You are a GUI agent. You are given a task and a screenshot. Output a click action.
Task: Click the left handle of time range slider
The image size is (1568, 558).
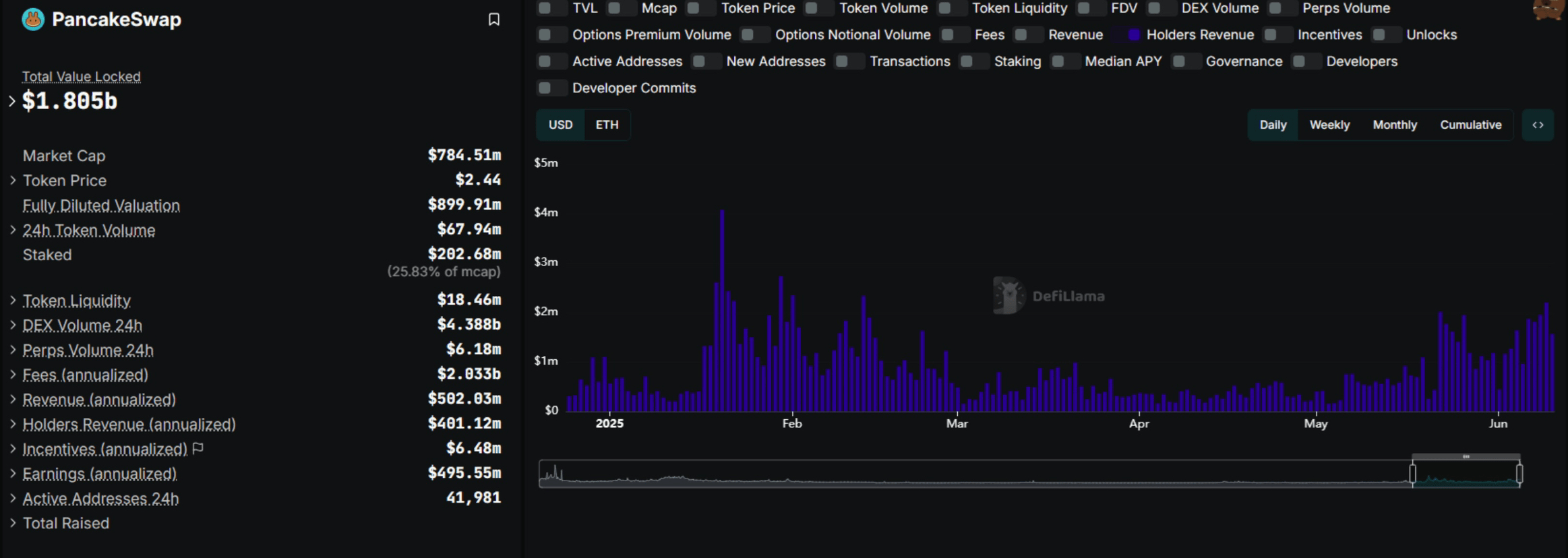click(1412, 474)
